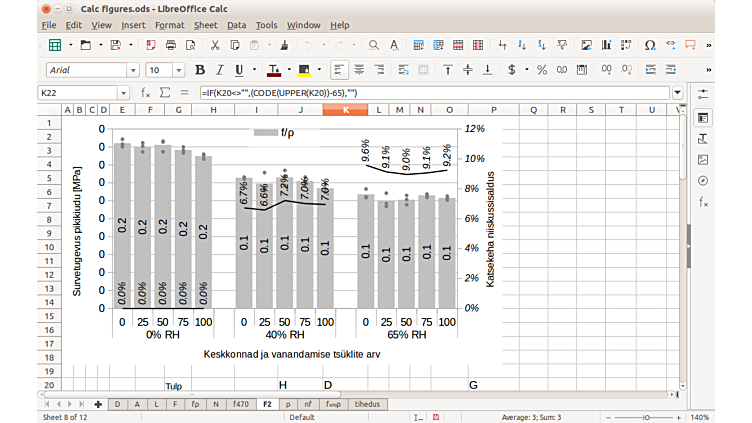The height and width of the screenshot is (423, 752).
Task: Expand the formula input line
Action: 678,93
